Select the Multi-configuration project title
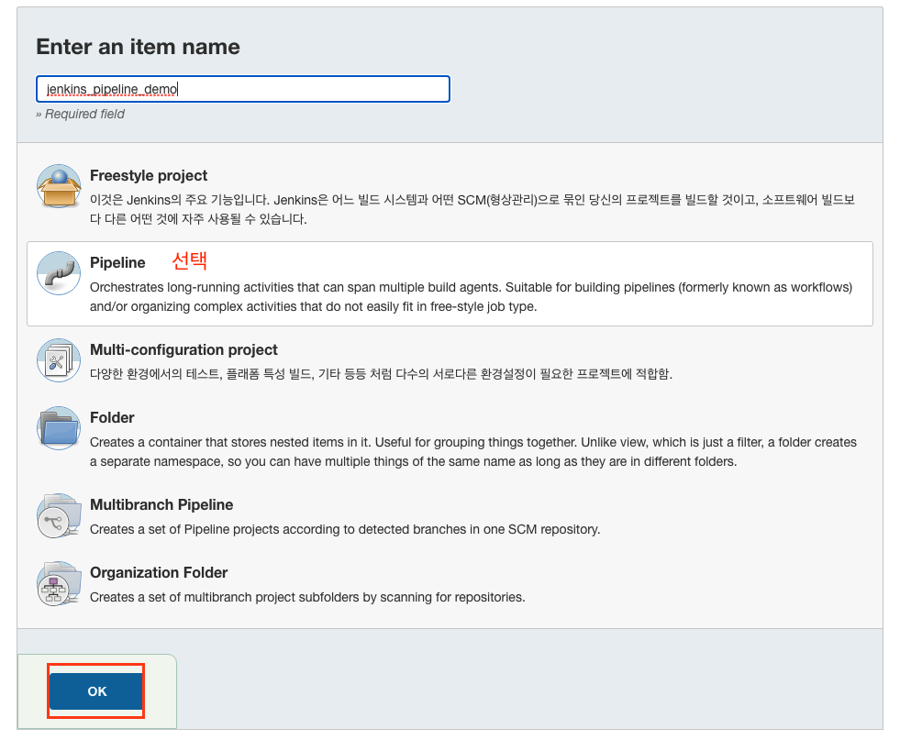This screenshot has width=900, height=740. tap(184, 350)
